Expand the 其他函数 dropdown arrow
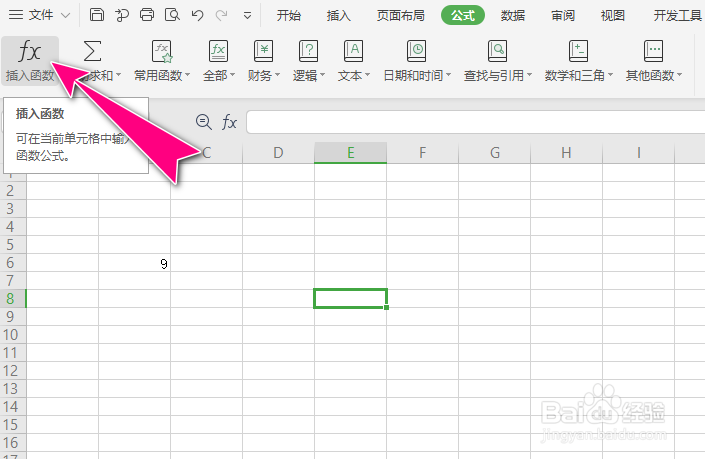Image resolution: width=705 pixels, height=459 pixels. [679, 75]
